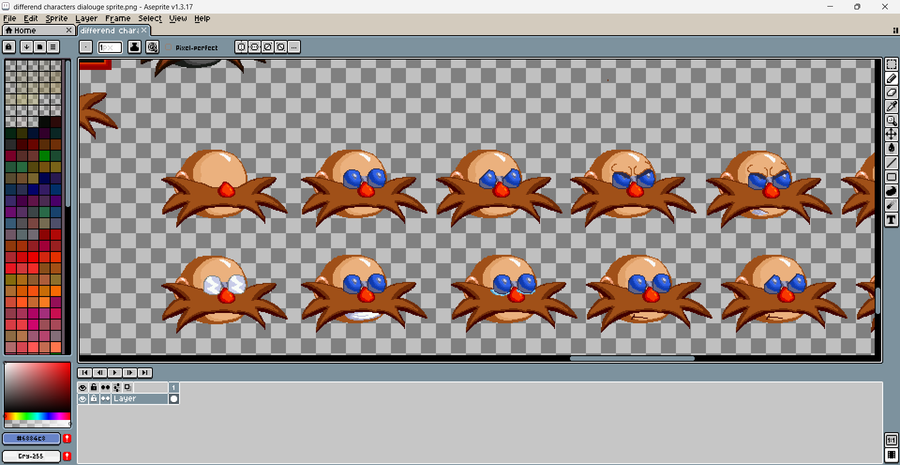This screenshot has height=465, width=900.
Task: Select the Rectangular Marquee tool
Action: pos(891,64)
